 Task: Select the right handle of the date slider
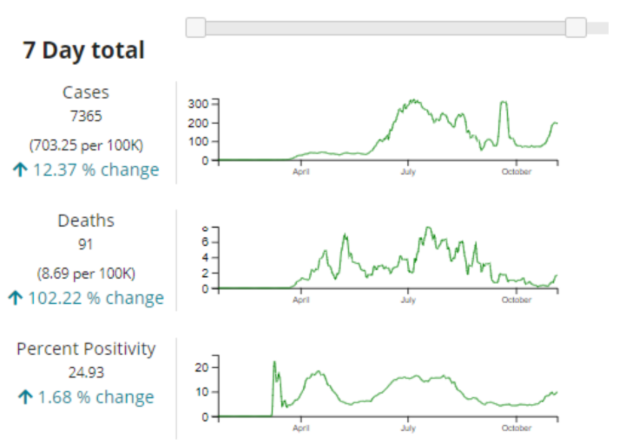tap(576, 27)
